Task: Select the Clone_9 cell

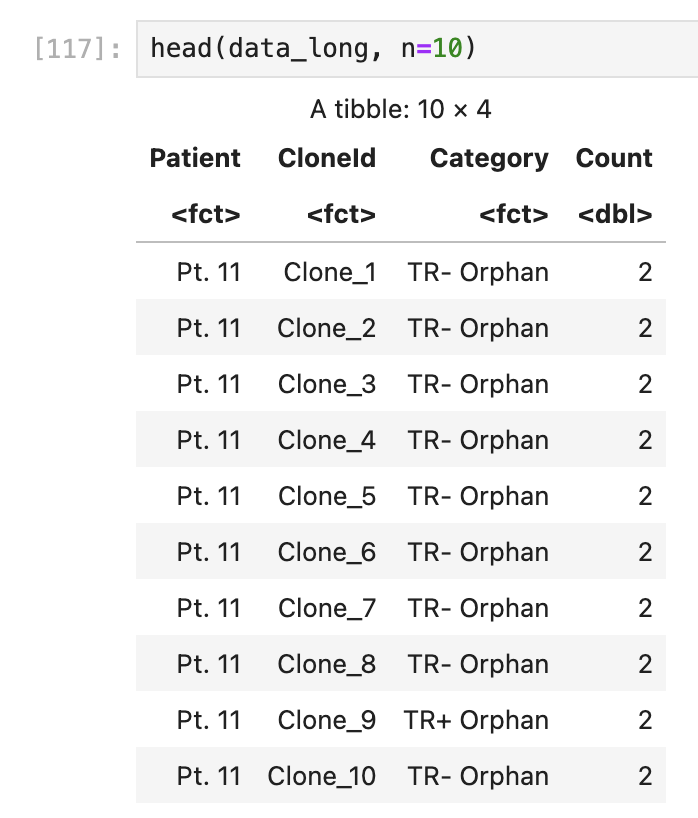Action: (327, 720)
